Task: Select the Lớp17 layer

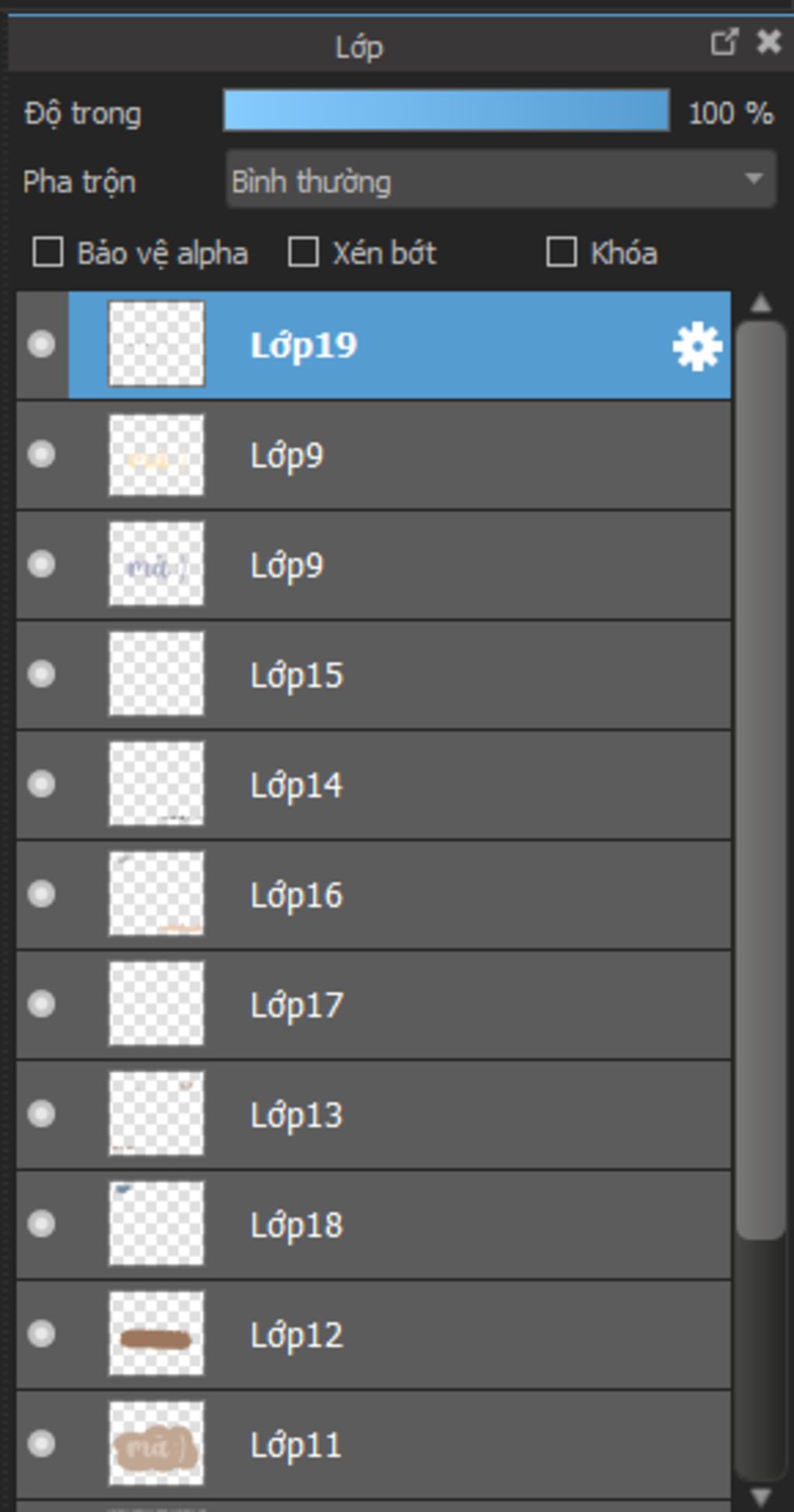Action: coord(374,1005)
